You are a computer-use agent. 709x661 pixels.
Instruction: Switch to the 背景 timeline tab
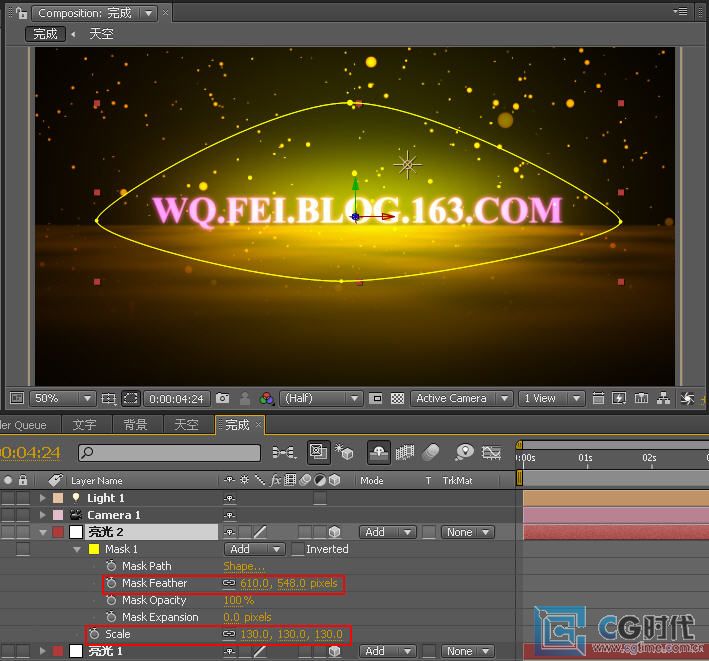pyautogui.click(x=135, y=425)
